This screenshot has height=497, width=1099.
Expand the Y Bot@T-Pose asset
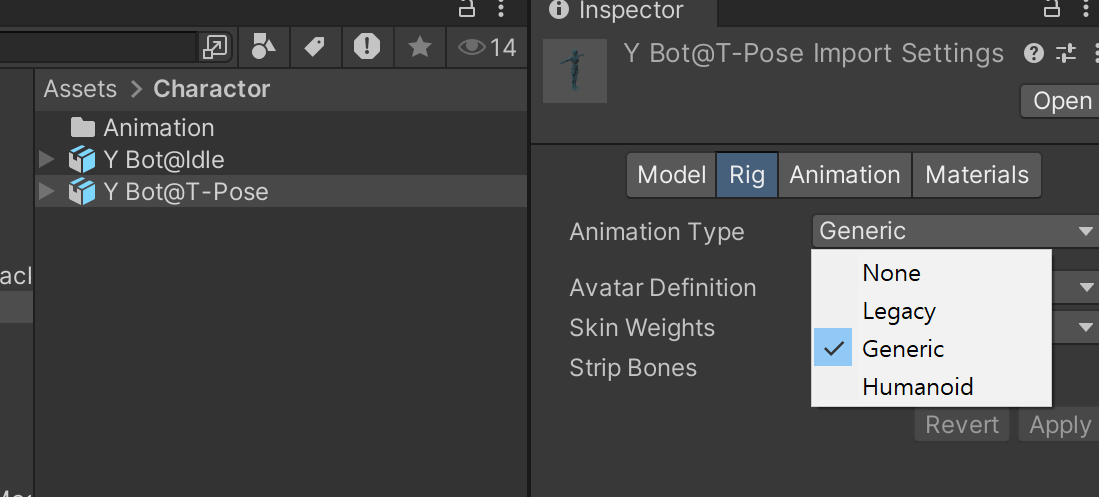coord(46,191)
